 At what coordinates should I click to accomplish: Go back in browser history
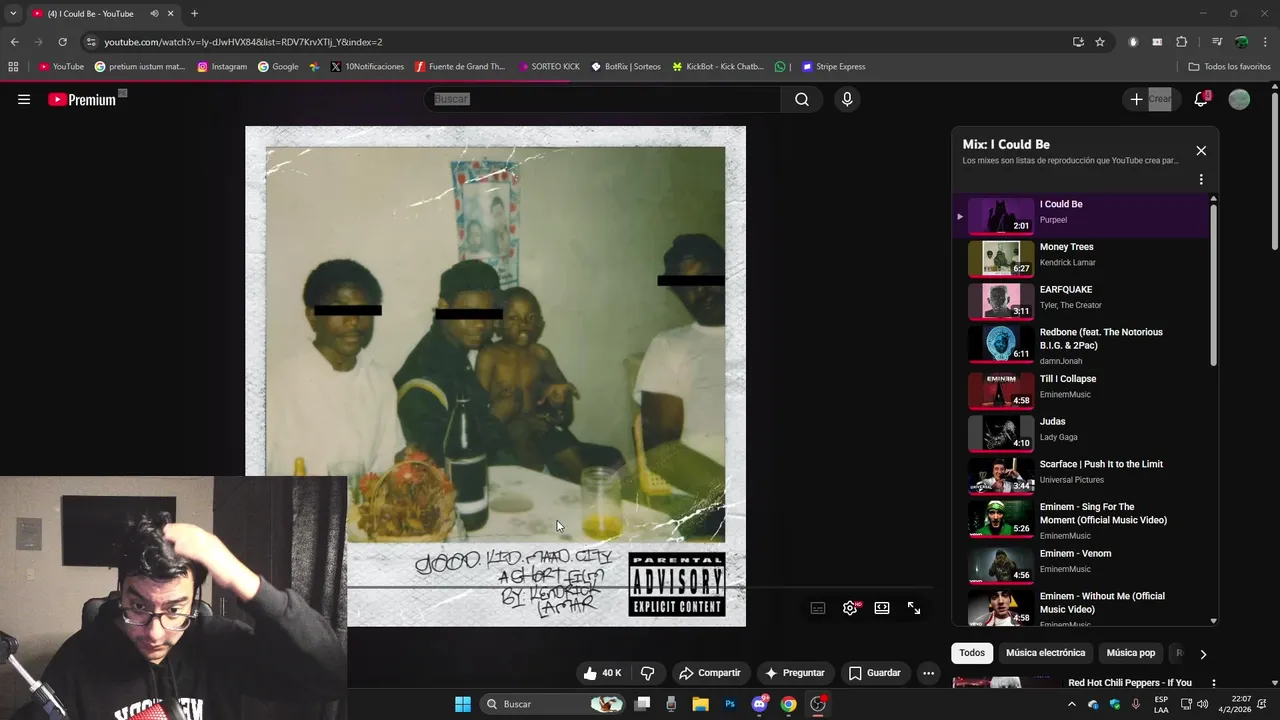pyautogui.click(x=14, y=42)
